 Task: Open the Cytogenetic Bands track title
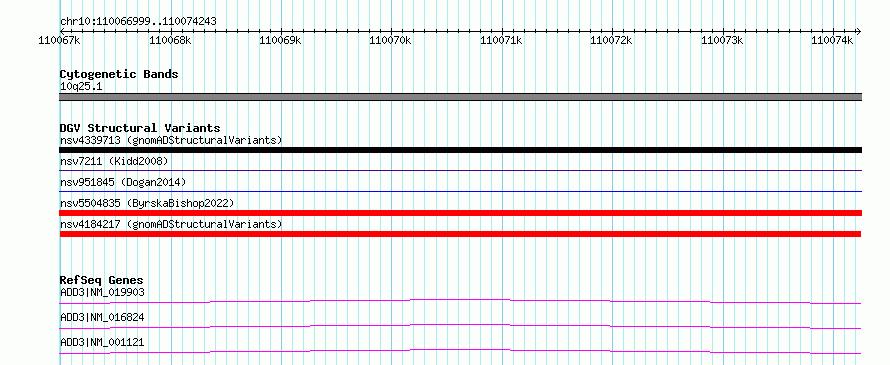point(119,74)
